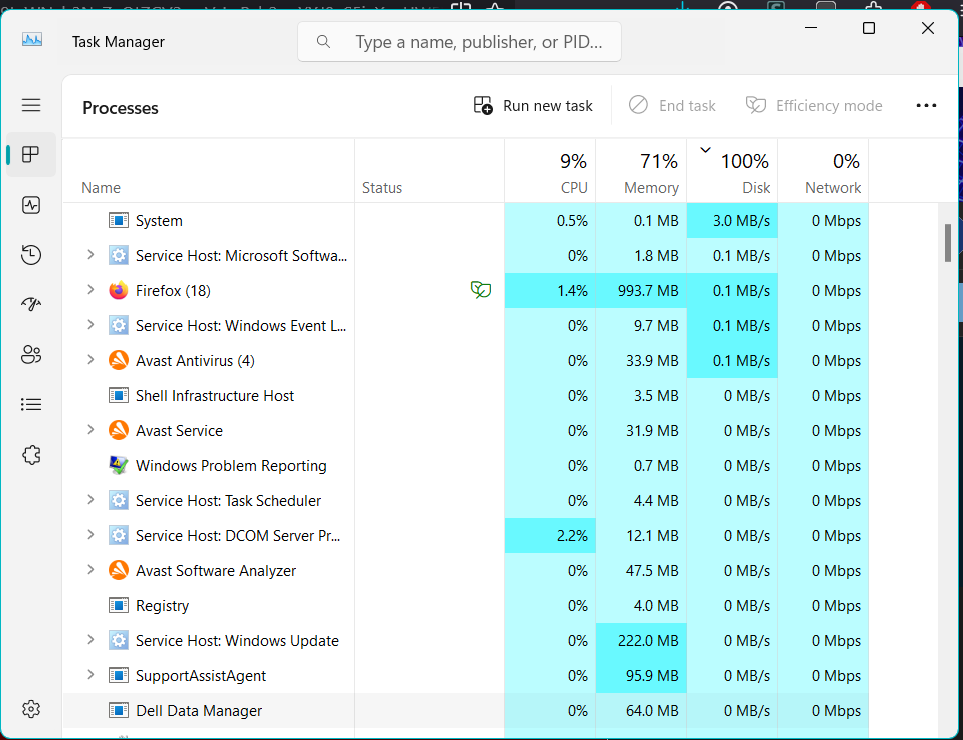Click the search magnifier icon
This screenshot has width=963, height=740.
pos(323,42)
